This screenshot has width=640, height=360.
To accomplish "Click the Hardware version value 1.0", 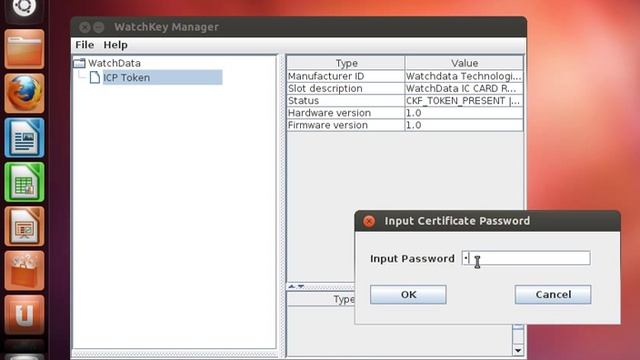I will [464, 113].
